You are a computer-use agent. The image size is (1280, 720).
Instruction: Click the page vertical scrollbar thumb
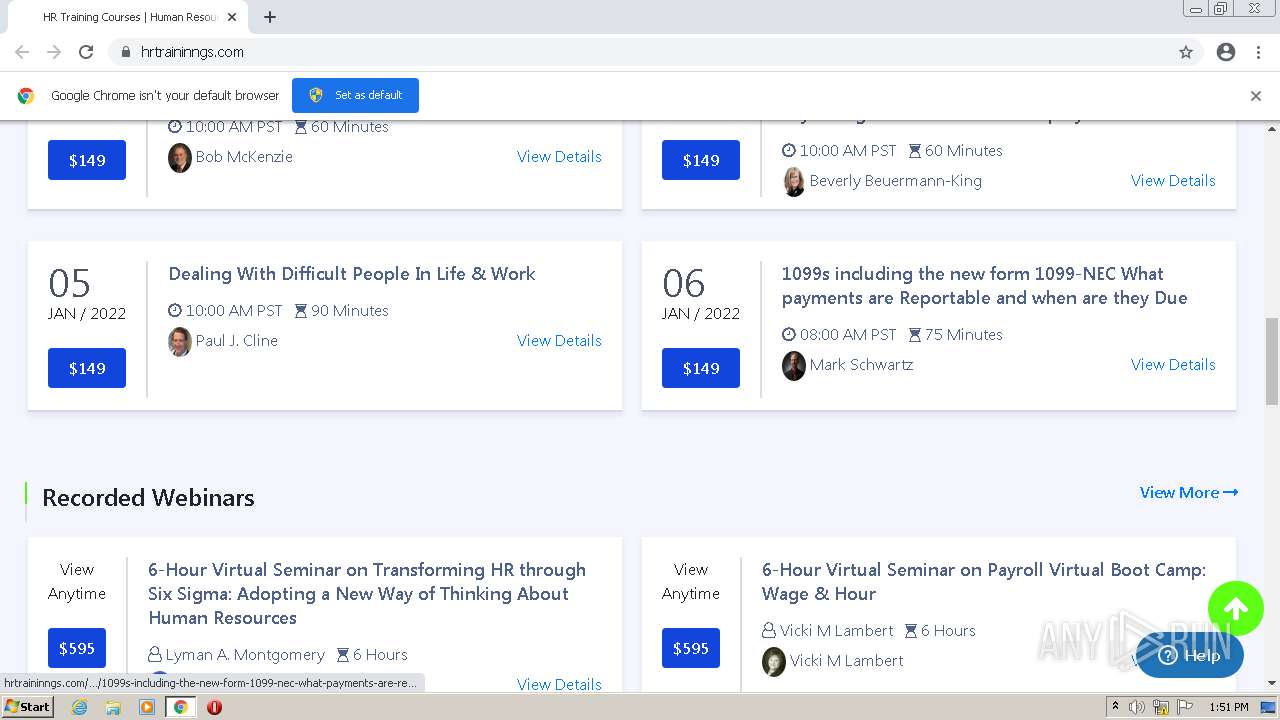[x=1271, y=360]
